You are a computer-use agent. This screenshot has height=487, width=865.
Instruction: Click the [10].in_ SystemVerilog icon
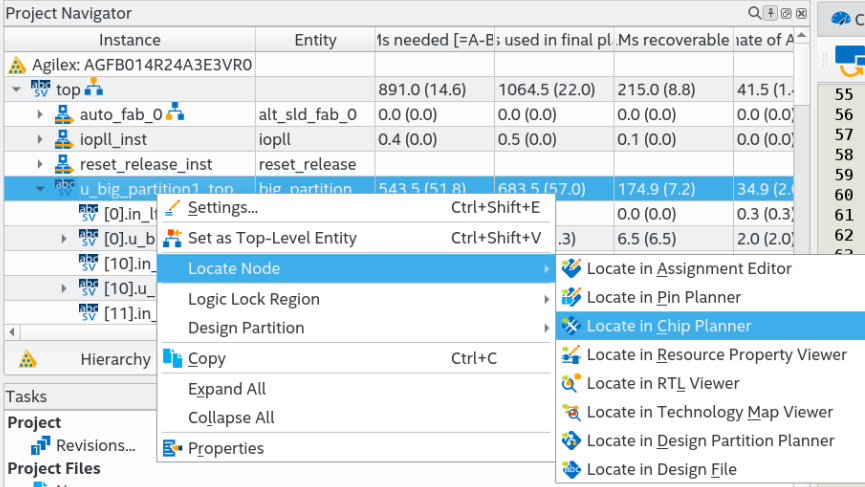(88, 263)
